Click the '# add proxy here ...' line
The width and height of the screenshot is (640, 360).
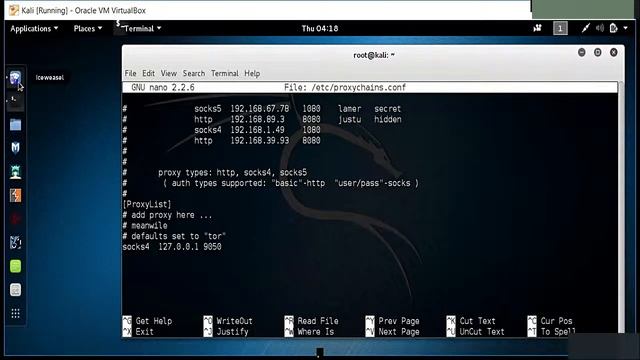[167, 215]
